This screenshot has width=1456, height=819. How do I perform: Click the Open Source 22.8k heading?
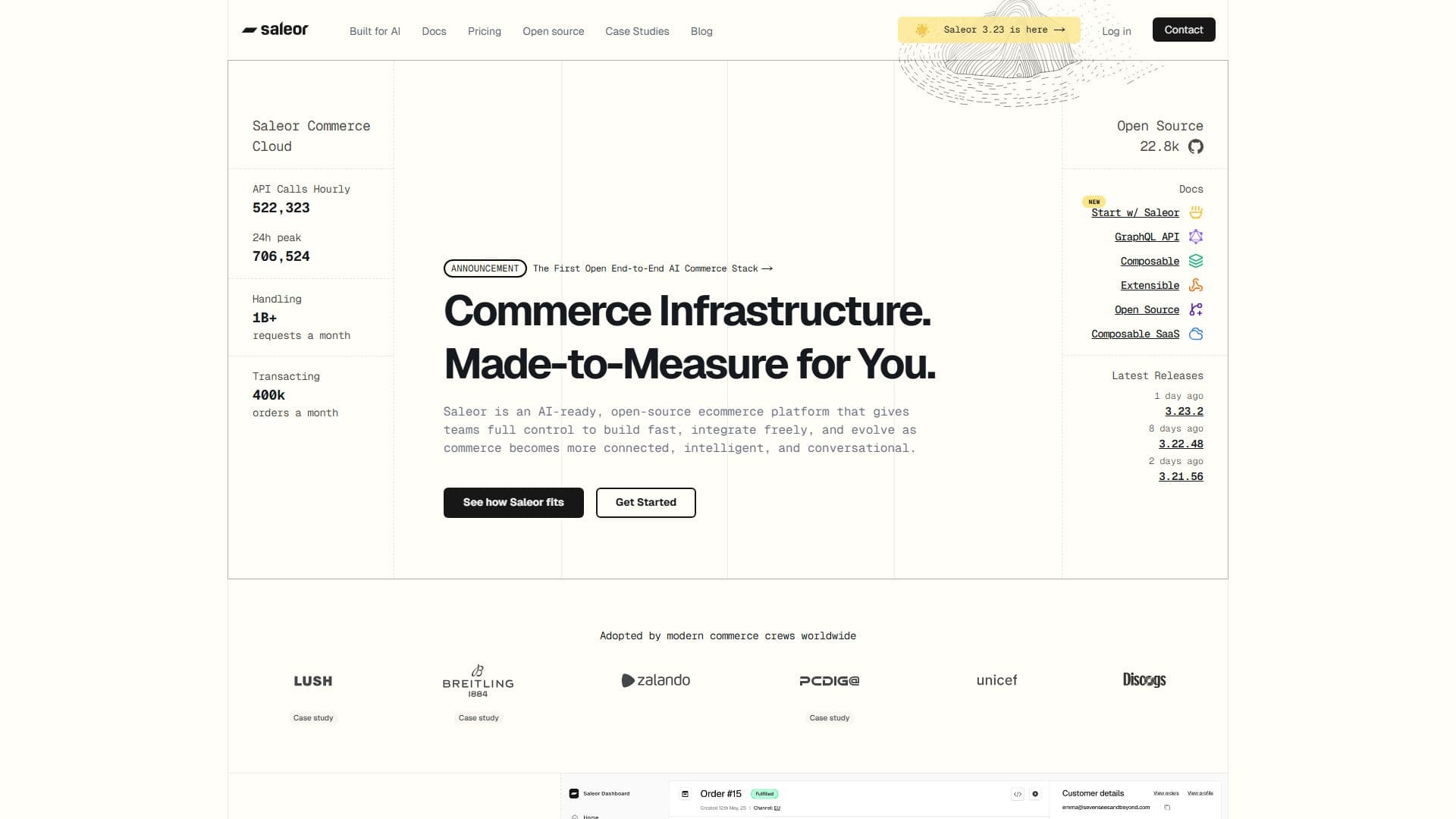(x=1159, y=136)
